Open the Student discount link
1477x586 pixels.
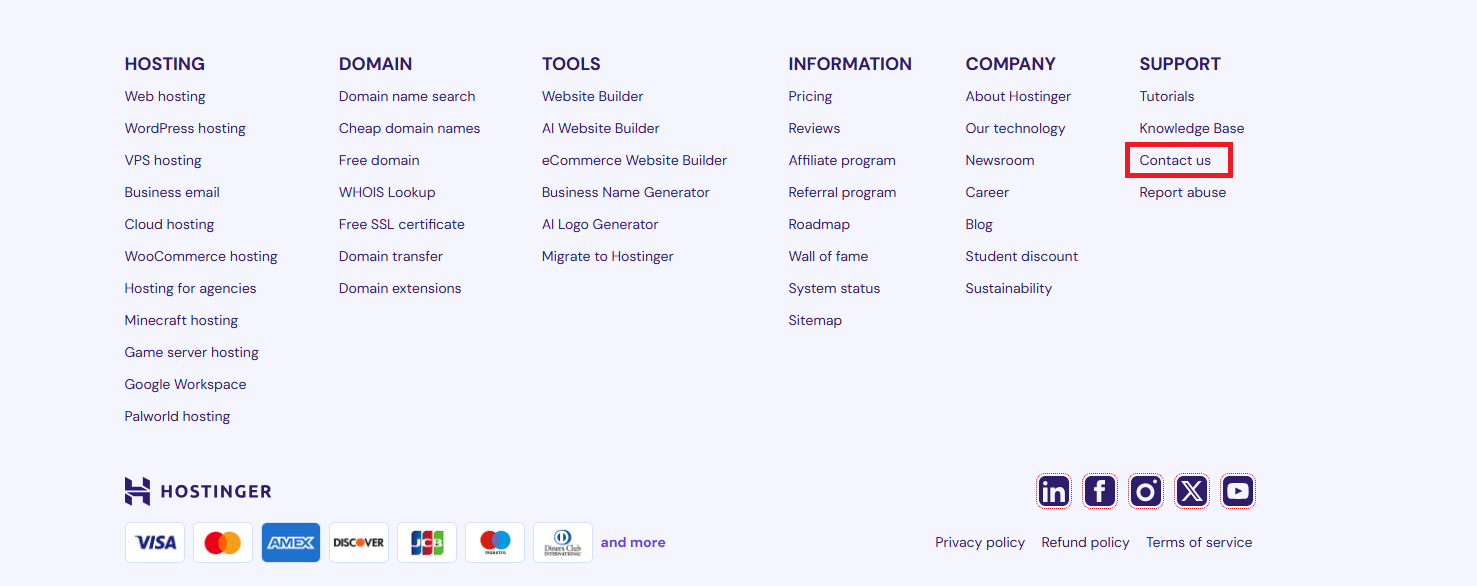coord(1022,256)
